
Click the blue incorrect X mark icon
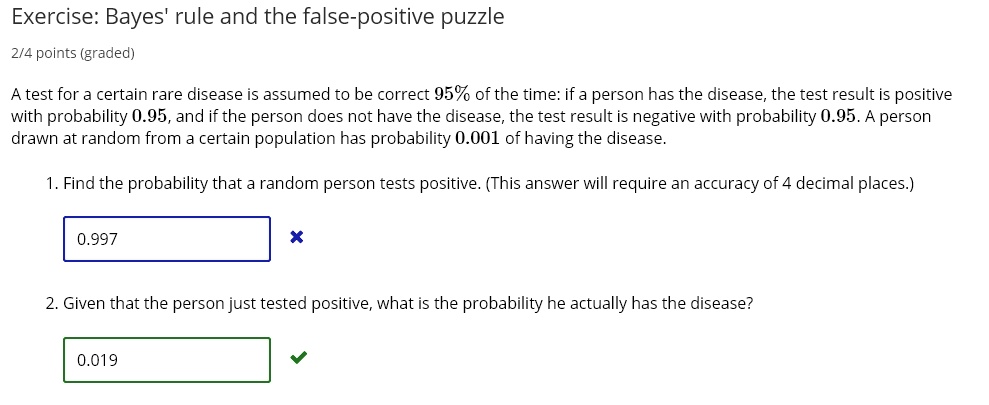(x=296, y=238)
